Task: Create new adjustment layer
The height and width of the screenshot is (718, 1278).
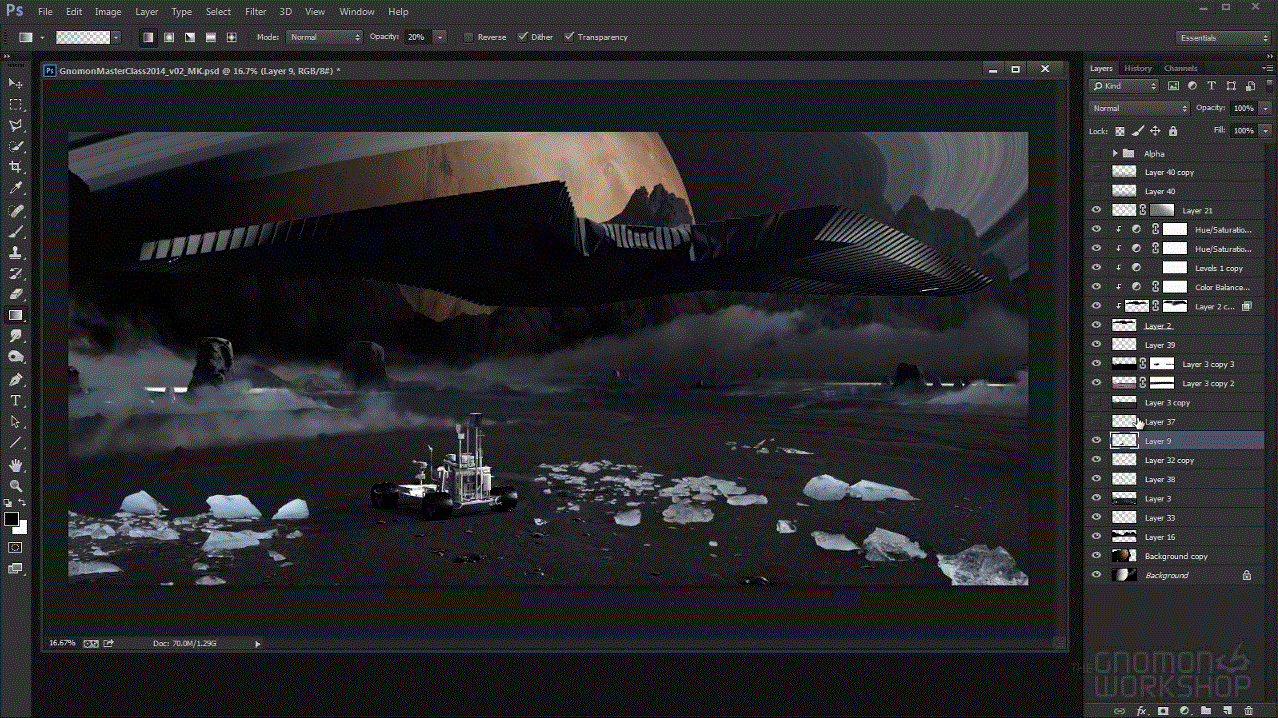Action: coord(1185,711)
